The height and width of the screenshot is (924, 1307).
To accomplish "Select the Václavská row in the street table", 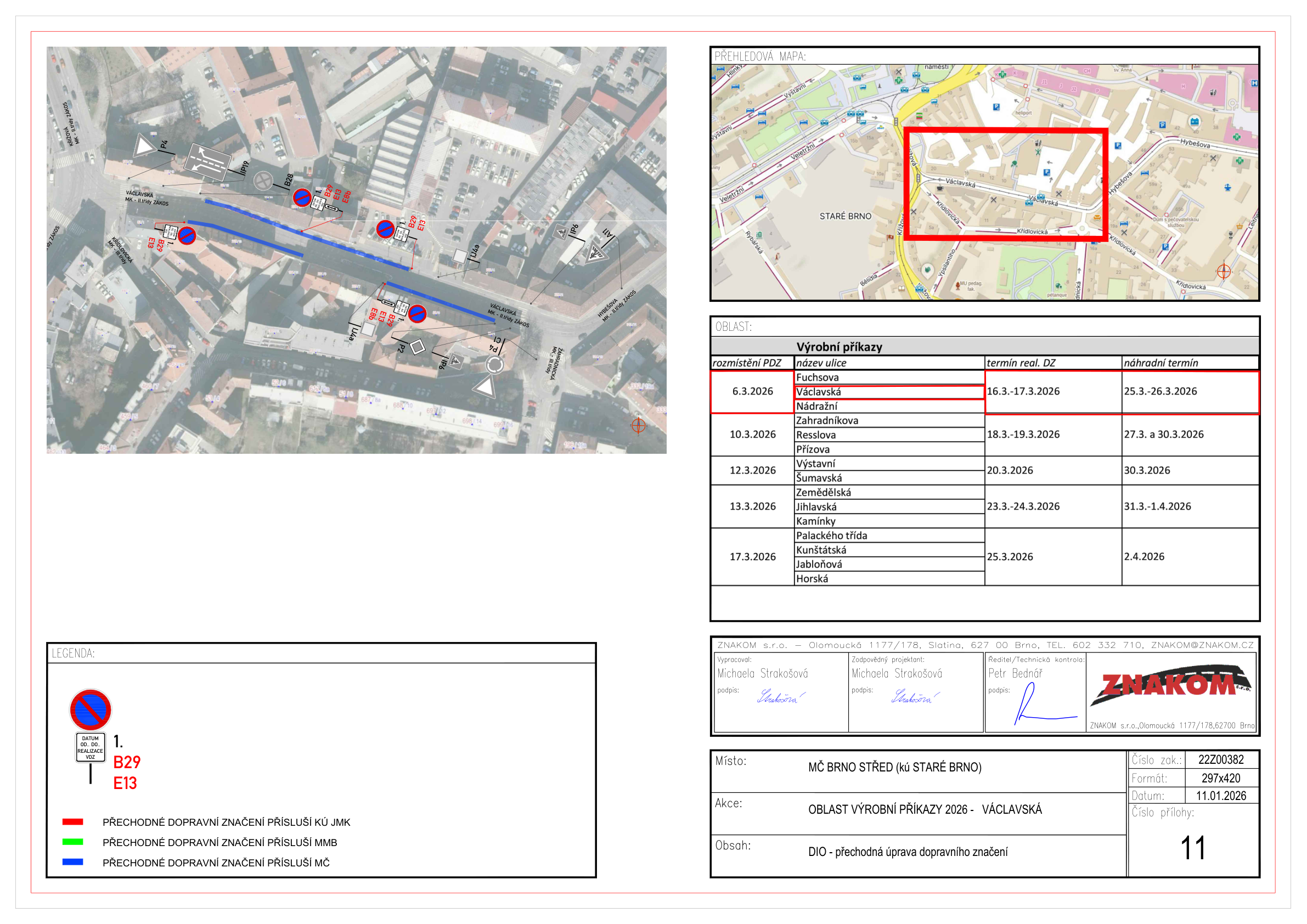I will (889, 392).
